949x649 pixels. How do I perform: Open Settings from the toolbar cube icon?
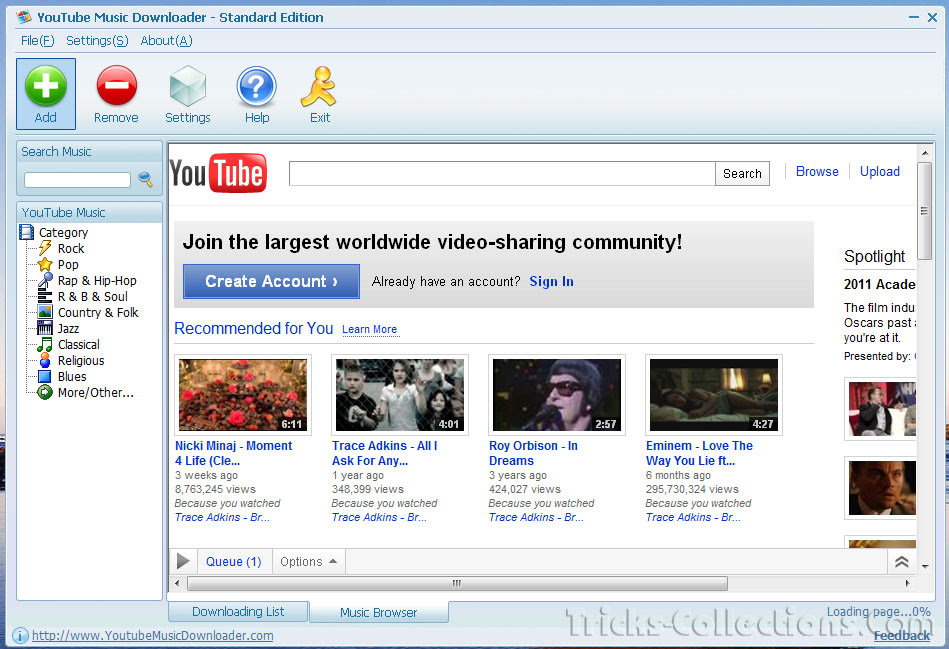point(187,87)
